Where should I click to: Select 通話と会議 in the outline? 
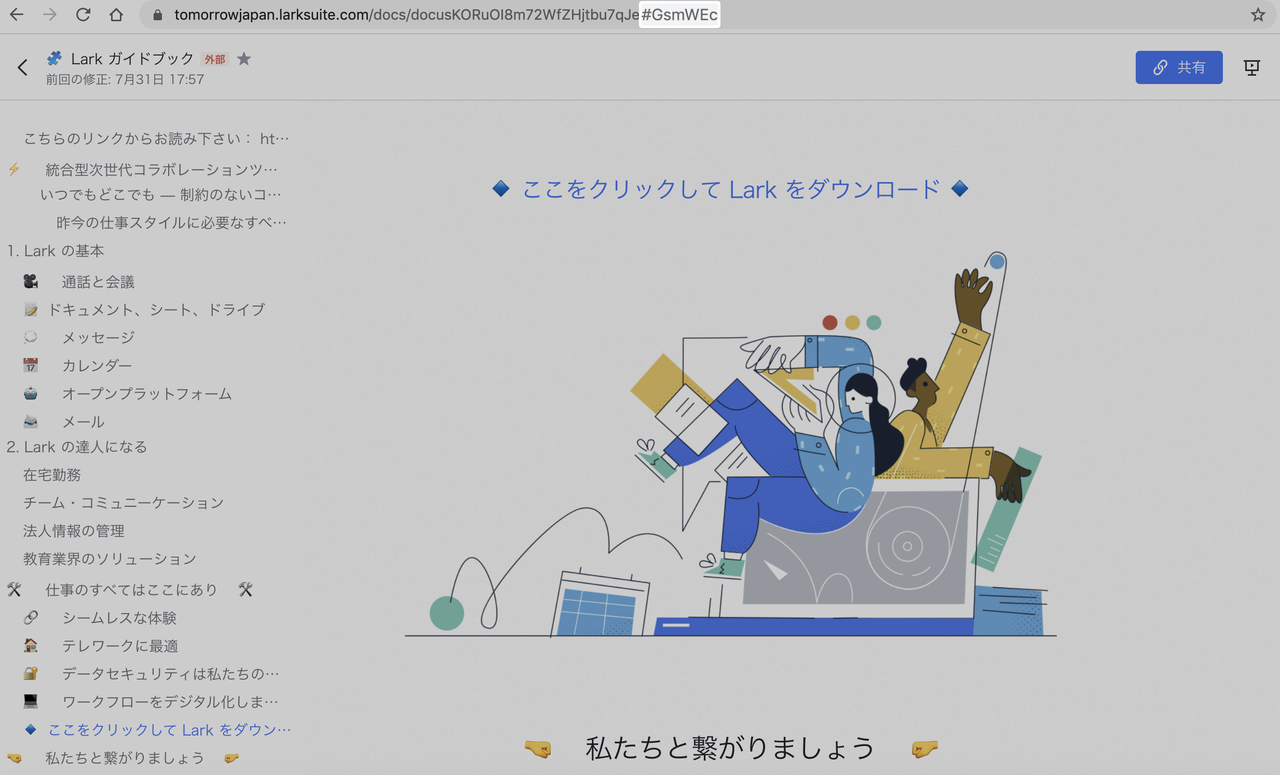coord(98,282)
